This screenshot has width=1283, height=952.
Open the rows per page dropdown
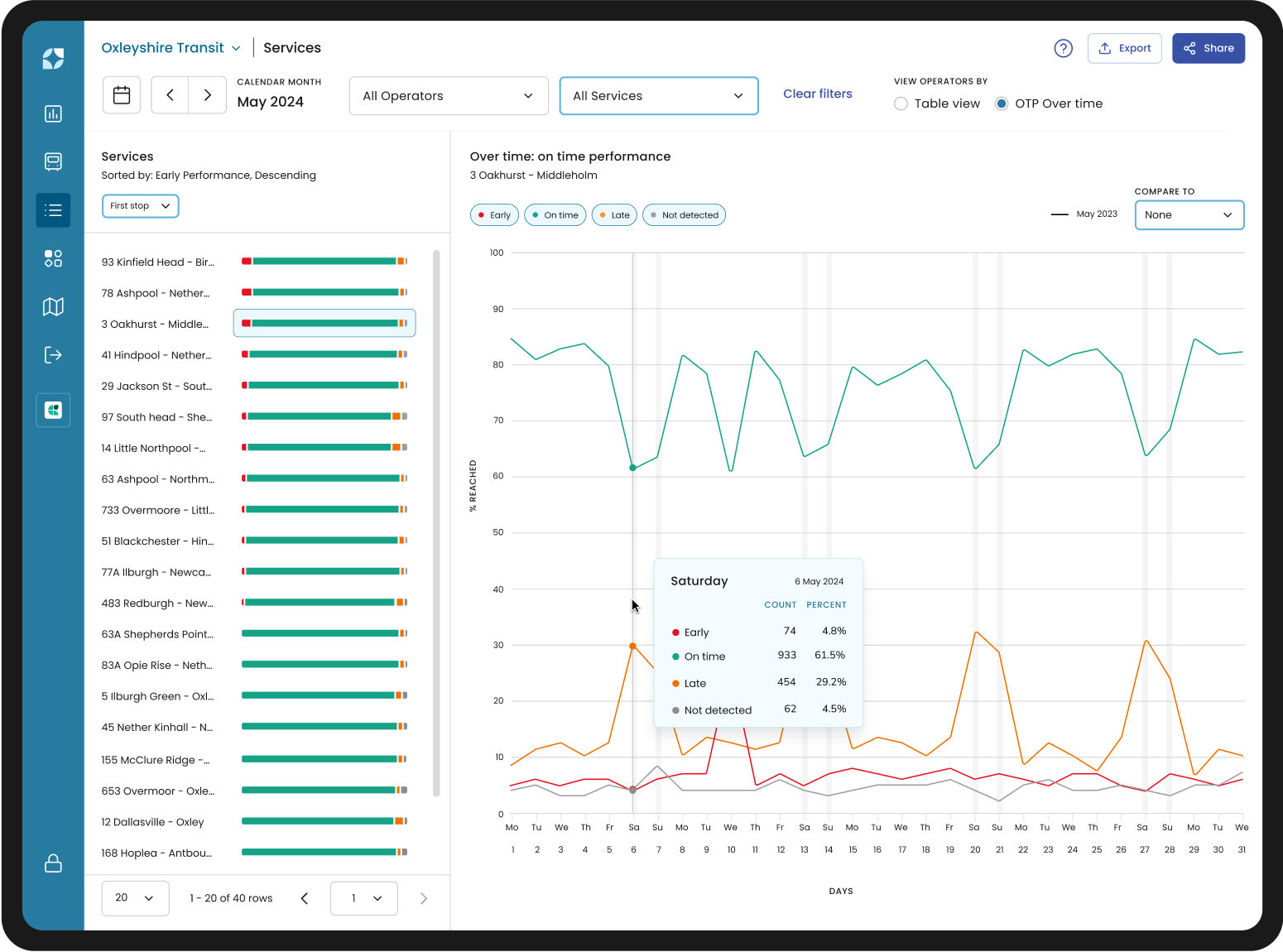(x=136, y=898)
